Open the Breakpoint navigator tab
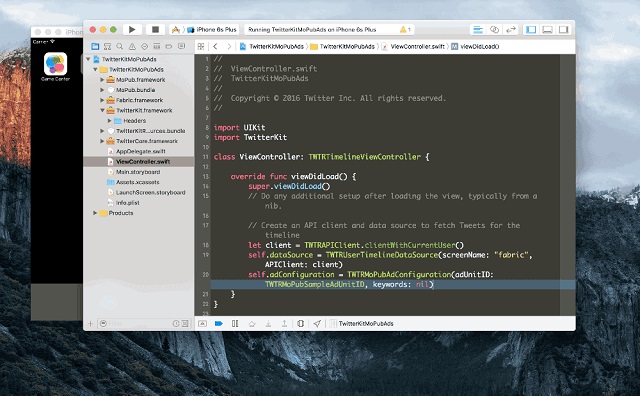 169,46
